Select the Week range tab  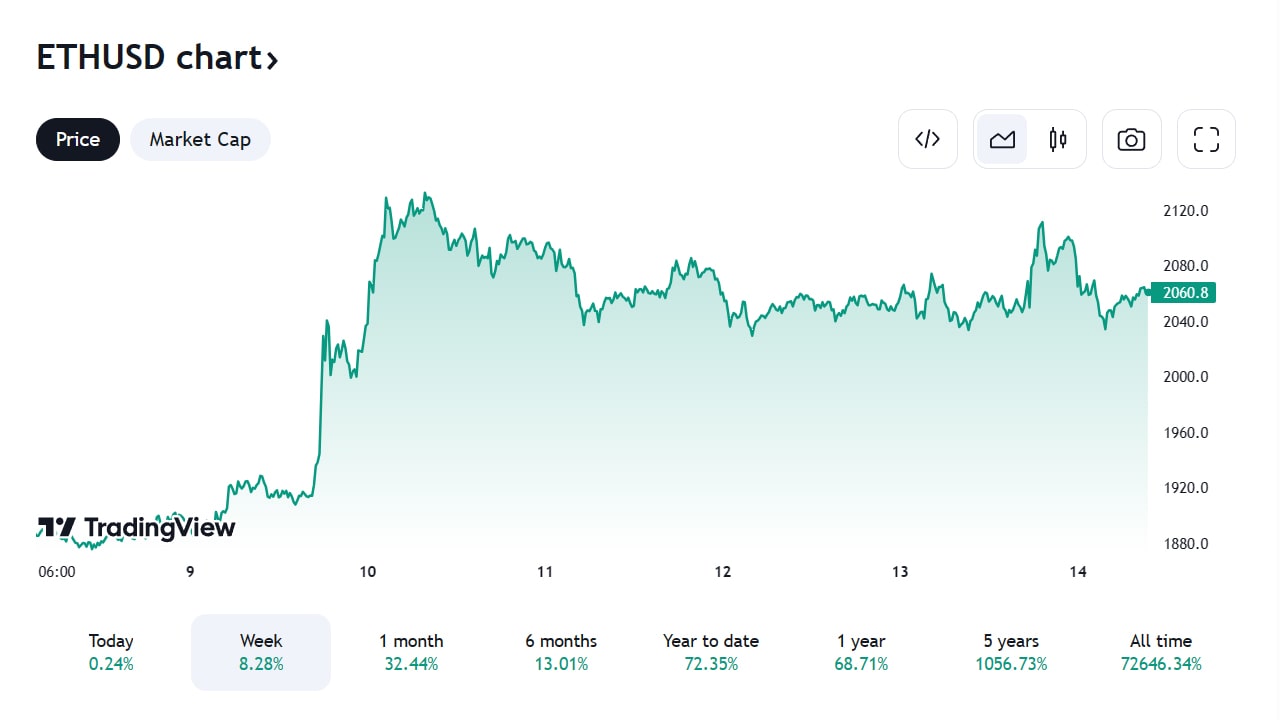point(261,652)
